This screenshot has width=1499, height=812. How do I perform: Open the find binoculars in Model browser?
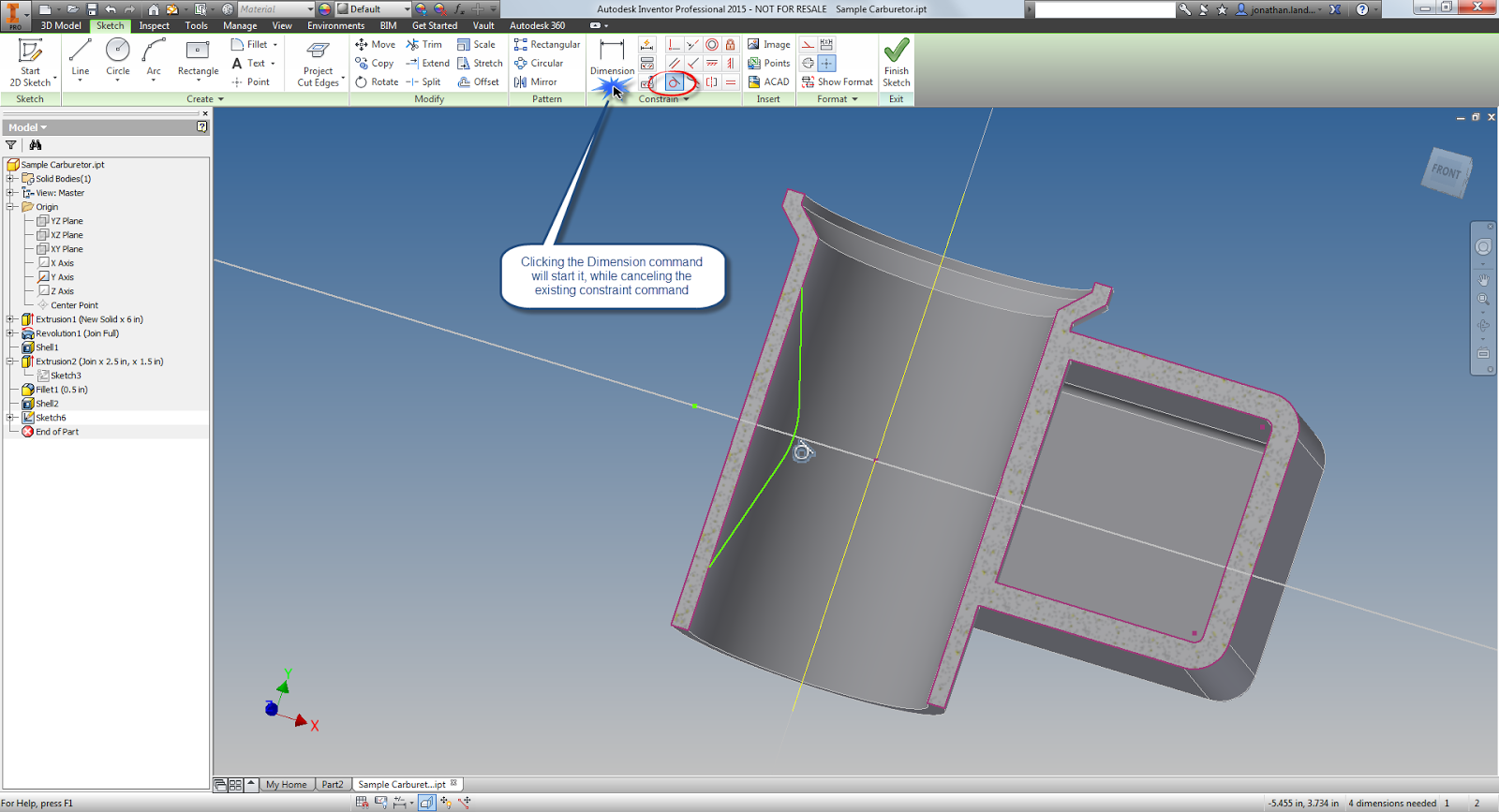pyautogui.click(x=36, y=145)
